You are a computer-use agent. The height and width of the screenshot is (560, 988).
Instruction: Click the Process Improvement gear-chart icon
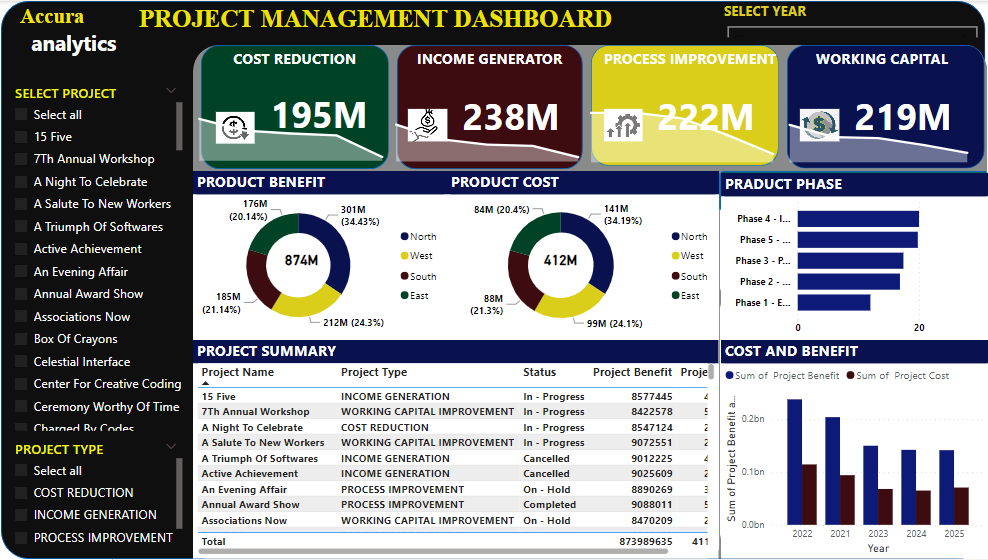point(622,126)
